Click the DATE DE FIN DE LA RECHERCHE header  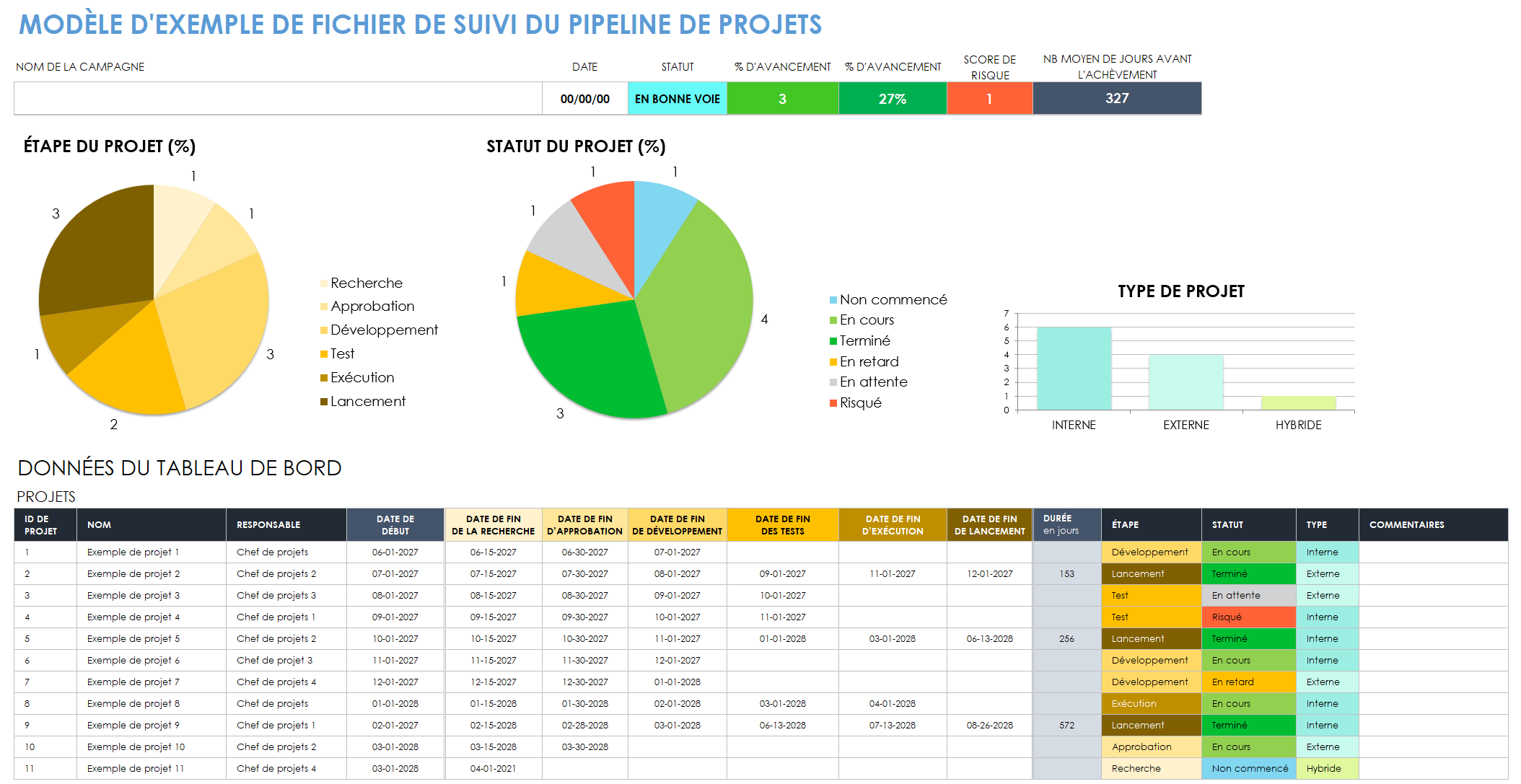point(494,524)
